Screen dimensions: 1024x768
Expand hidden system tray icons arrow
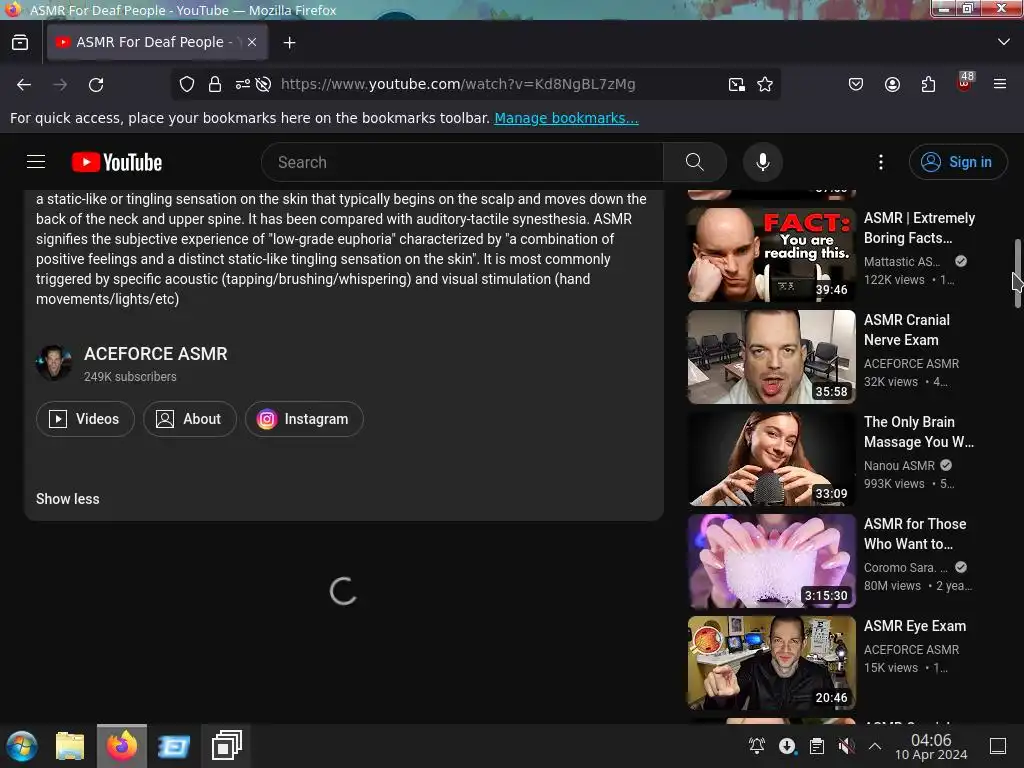pos(875,746)
